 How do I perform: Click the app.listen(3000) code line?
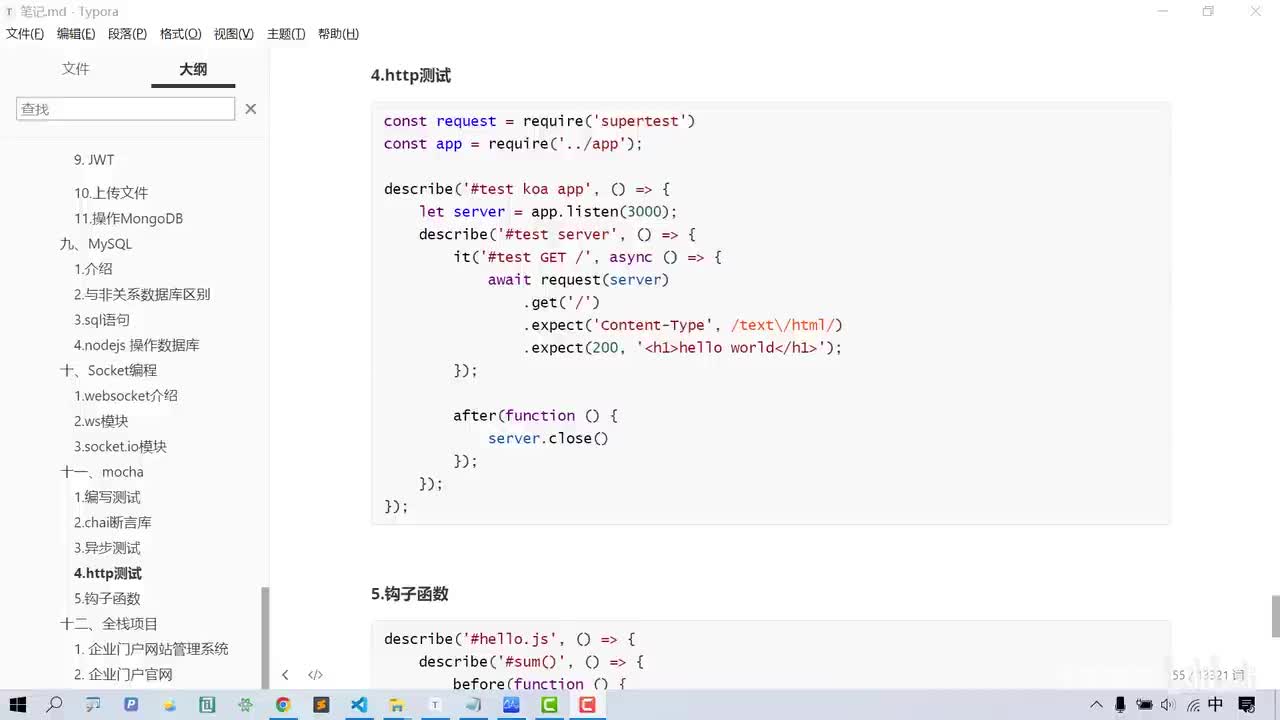click(x=548, y=212)
